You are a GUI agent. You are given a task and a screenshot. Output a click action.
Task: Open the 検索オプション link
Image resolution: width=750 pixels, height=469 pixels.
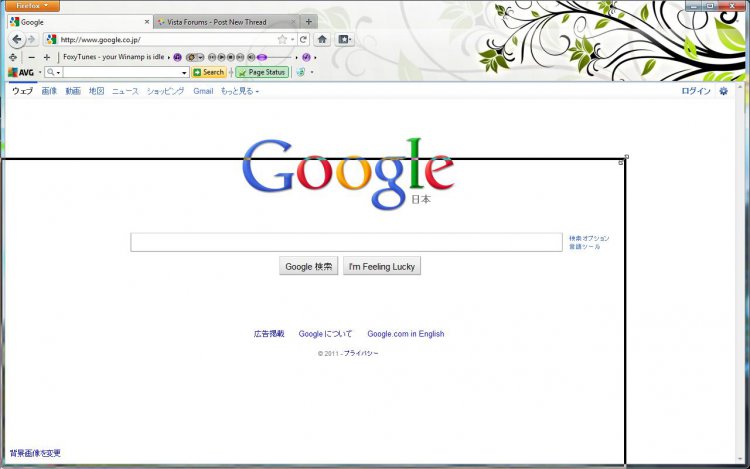click(589, 238)
